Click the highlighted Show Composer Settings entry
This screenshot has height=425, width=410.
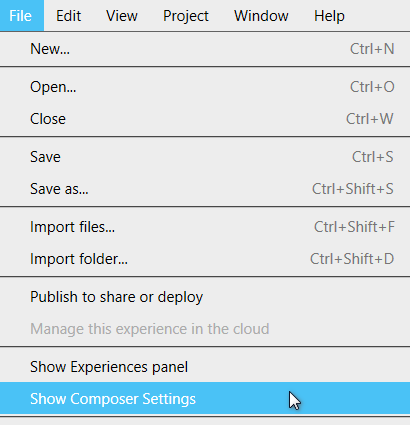coord(205,398)
